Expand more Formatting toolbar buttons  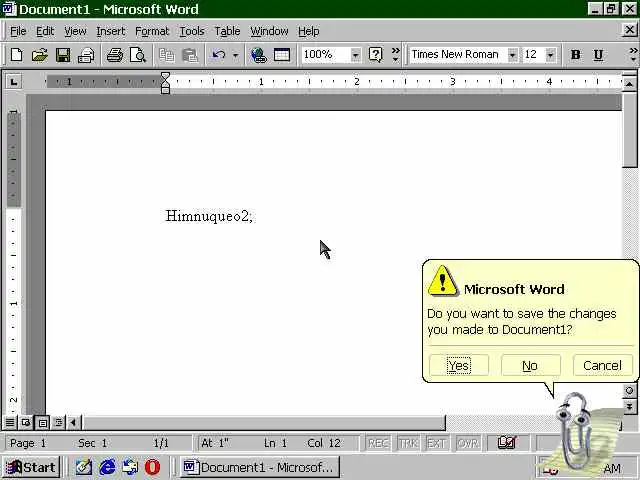[x=633, y=55]
